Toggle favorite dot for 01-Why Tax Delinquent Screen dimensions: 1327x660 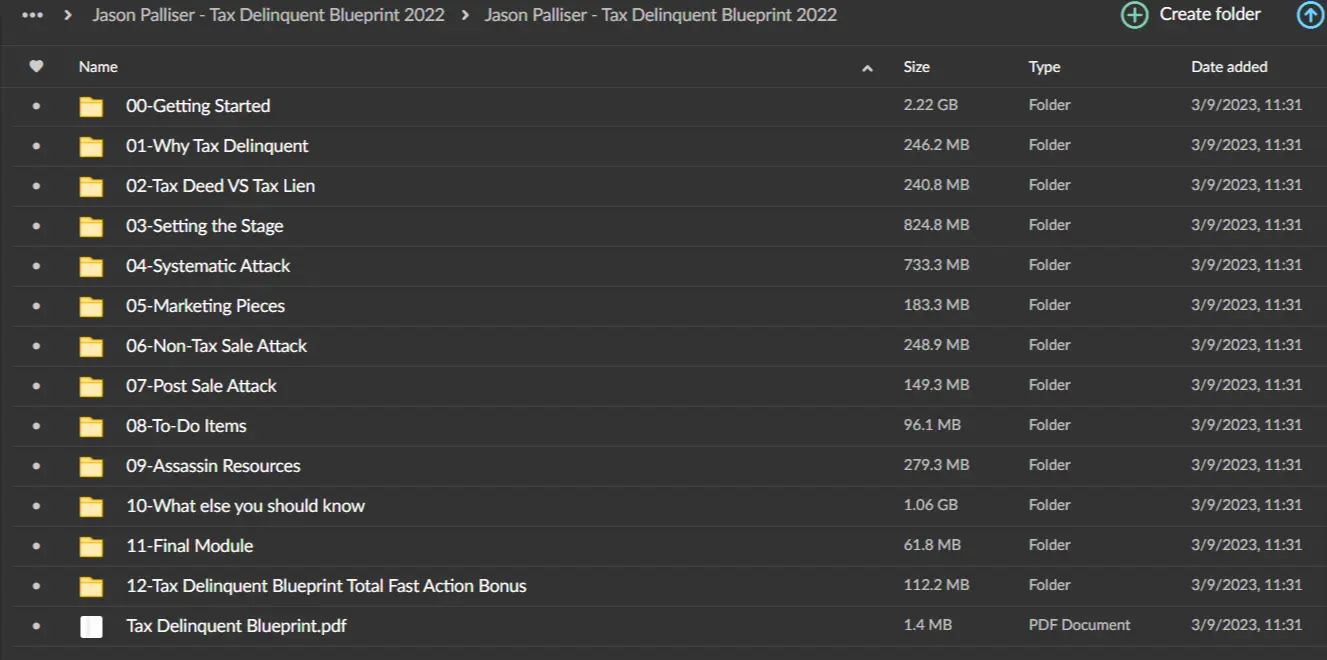pos(37,146)
